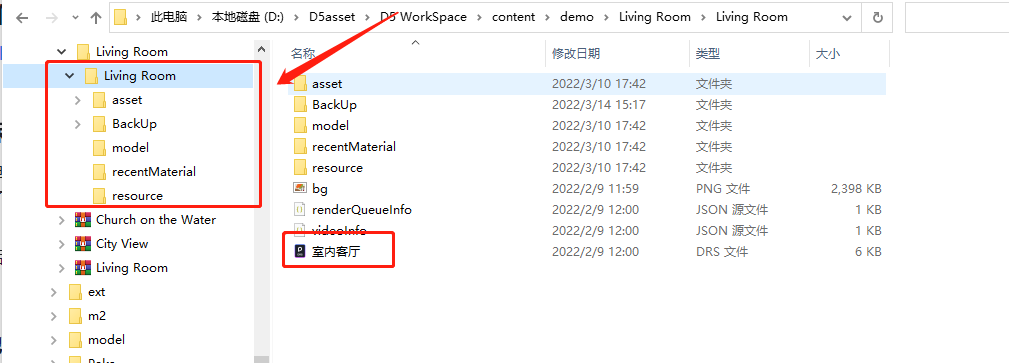Sort by 修改日期 column header
Image resolution: width=1009 pixels, height=363 pixels.
[x=576, y=54]
